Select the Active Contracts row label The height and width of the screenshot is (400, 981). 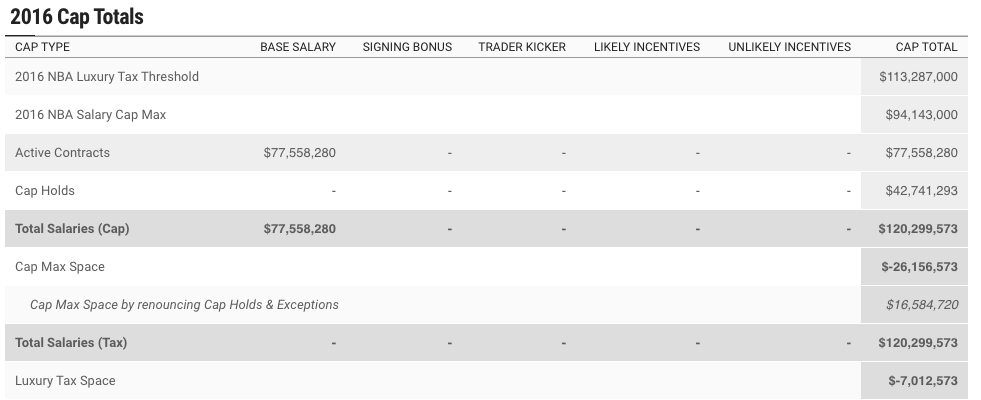point(62,153)
